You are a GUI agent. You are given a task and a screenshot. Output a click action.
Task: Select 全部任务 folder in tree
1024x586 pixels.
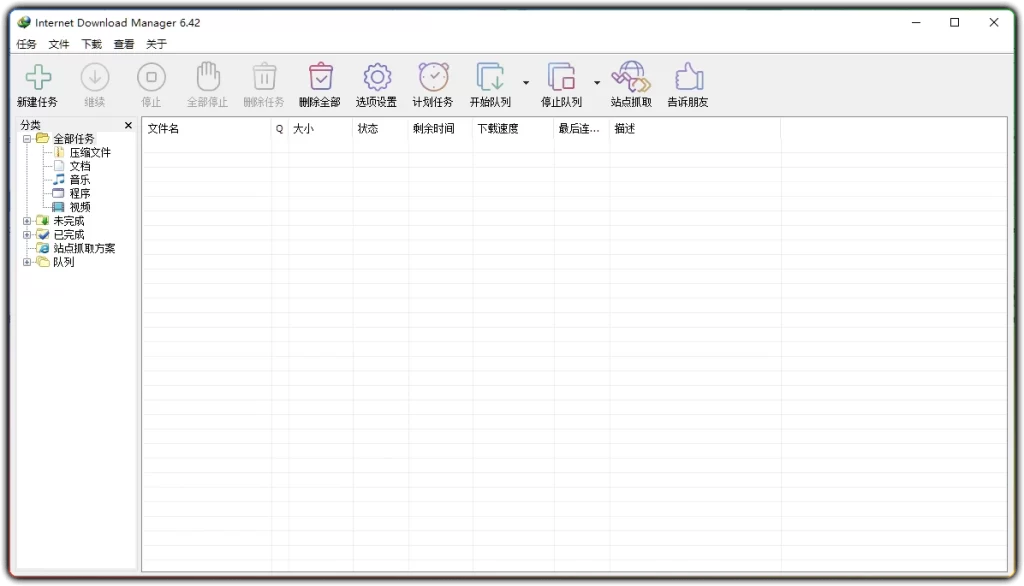pyautogui.click(x=74, y=139)
